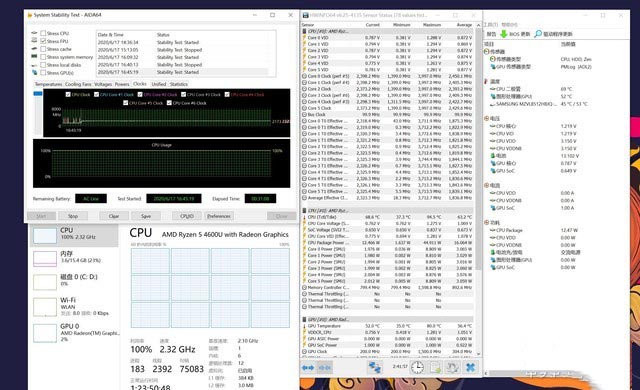Viewport: 640px width, 390px height.
Task: Click the green BIOS update arrow icon
Action: pyautogui.click(x=504, y=34)
